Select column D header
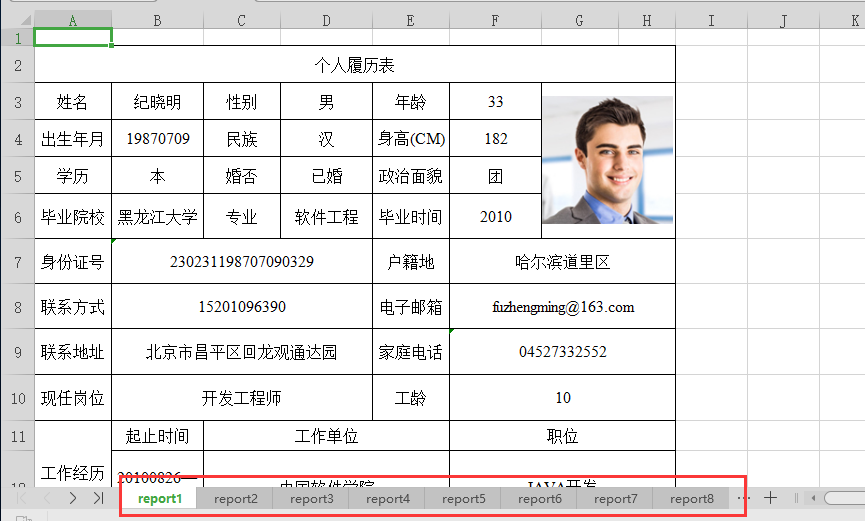865x521 pixels. 326,20
